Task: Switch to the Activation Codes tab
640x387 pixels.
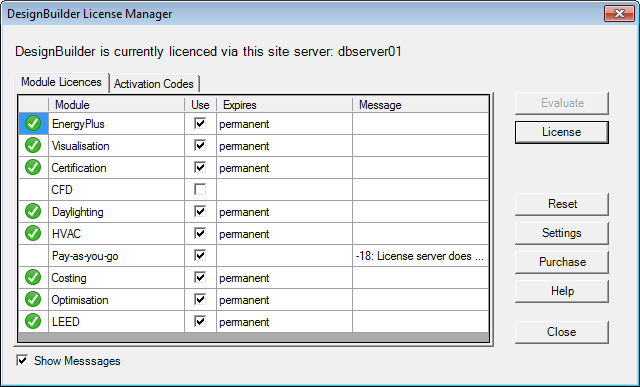Action: [154, 84]
